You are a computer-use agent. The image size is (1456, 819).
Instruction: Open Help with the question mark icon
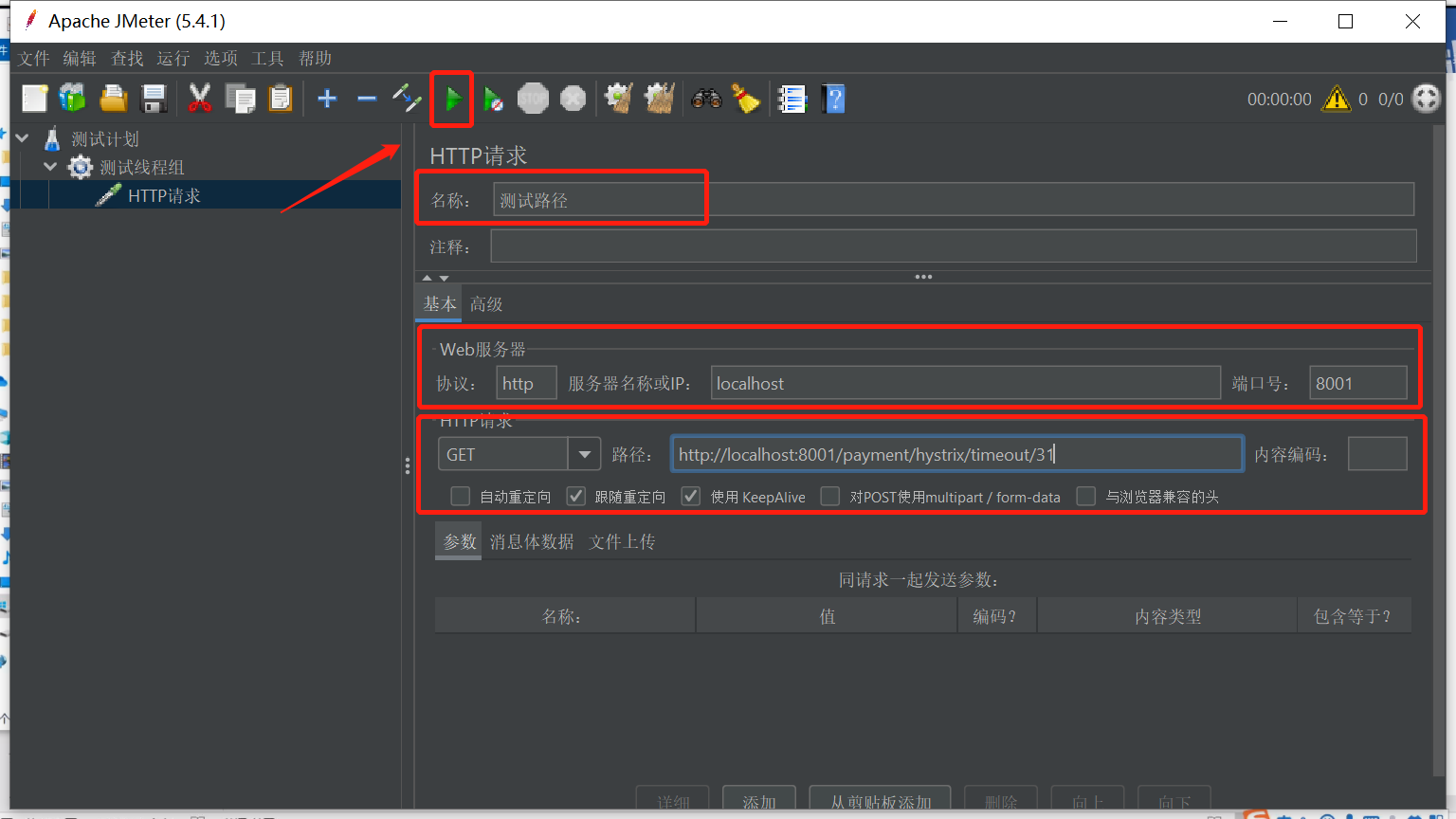pyautogui.click(x=833, y=99)
